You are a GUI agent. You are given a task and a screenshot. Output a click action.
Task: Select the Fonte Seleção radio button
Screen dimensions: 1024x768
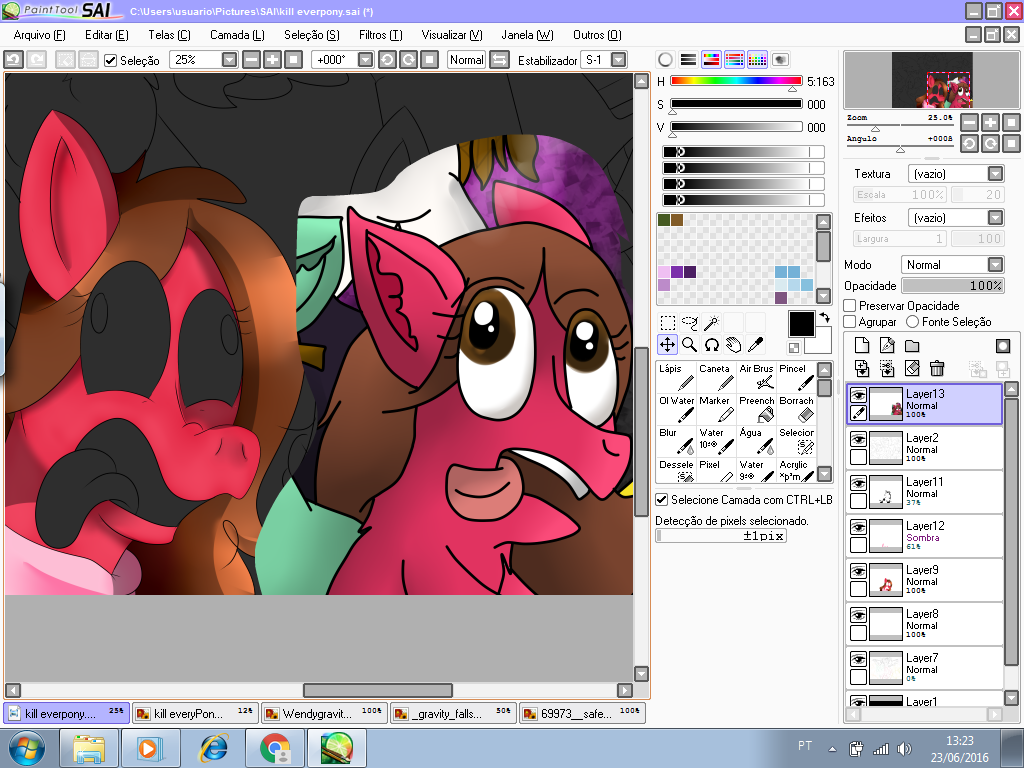(912, 322)
